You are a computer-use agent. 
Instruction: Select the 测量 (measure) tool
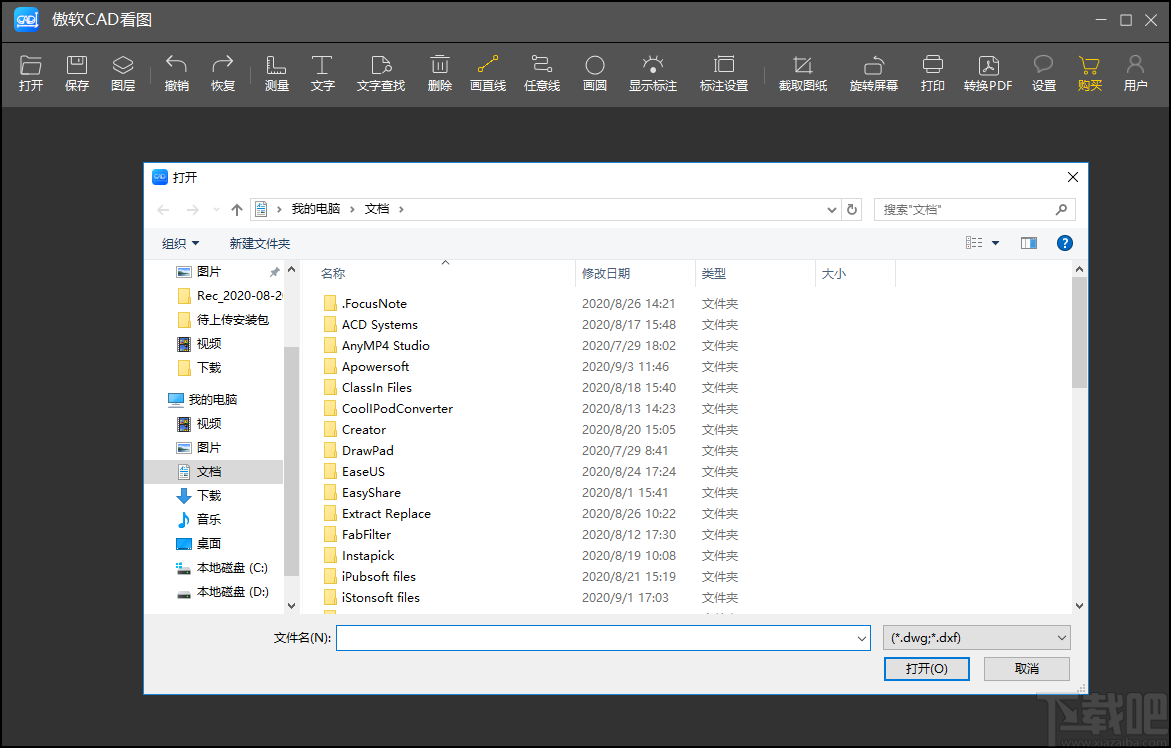[276, 72]
